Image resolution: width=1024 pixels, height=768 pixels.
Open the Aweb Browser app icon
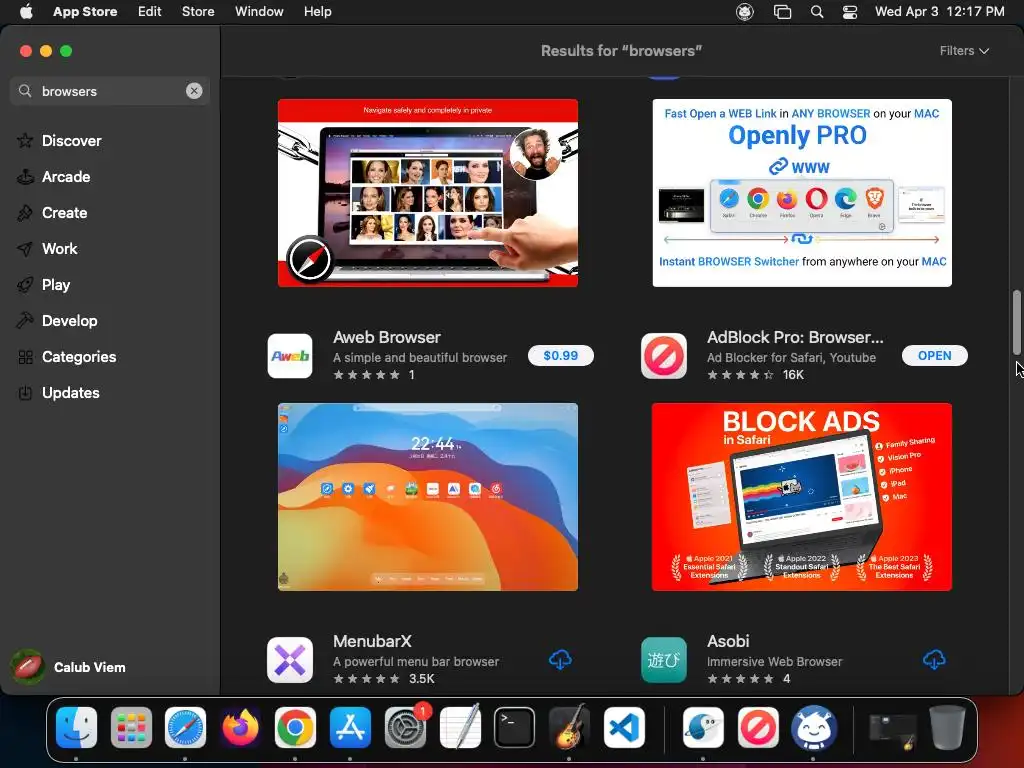[290, 356]
